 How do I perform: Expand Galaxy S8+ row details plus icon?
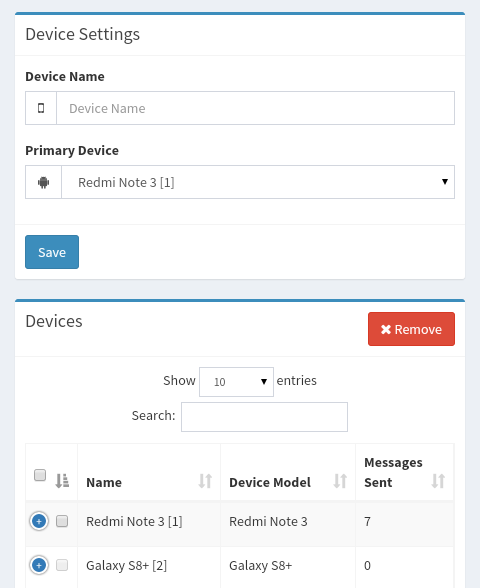click(39, 565)
